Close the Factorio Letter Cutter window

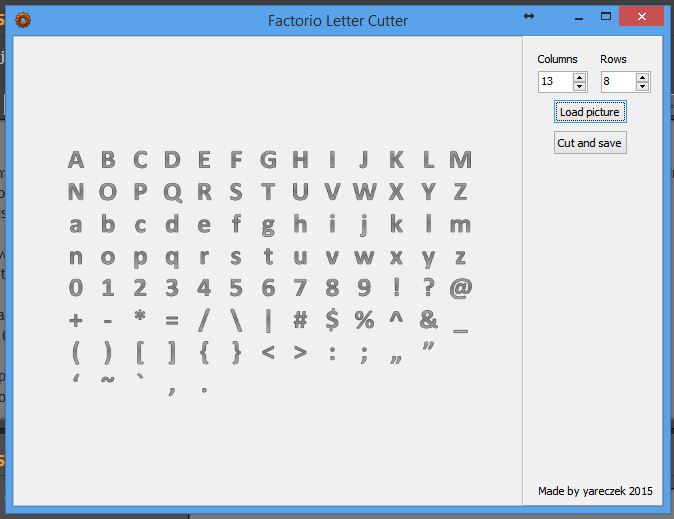coord(641,16)
